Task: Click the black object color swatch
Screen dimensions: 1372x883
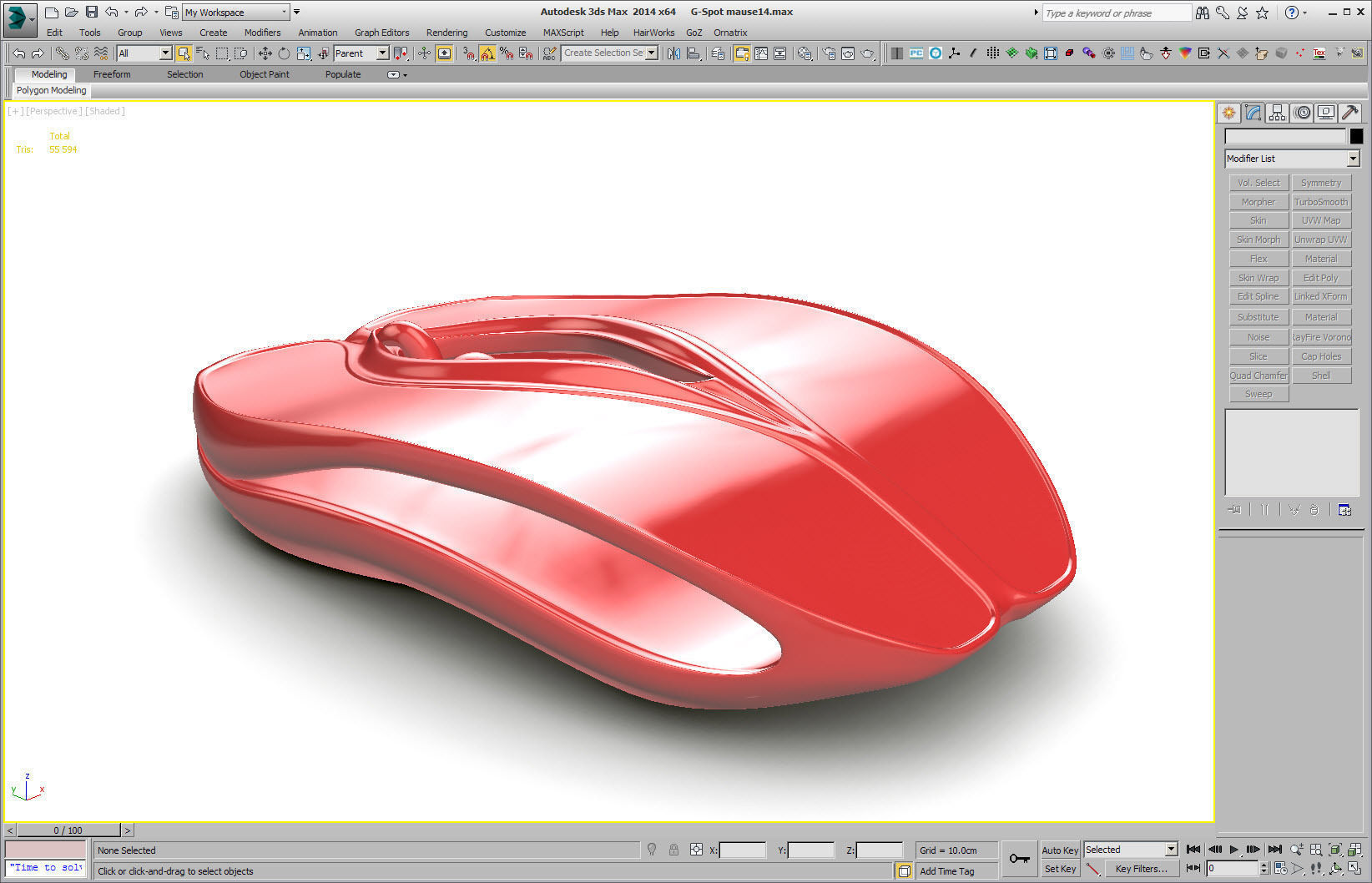Action: 1356,136
